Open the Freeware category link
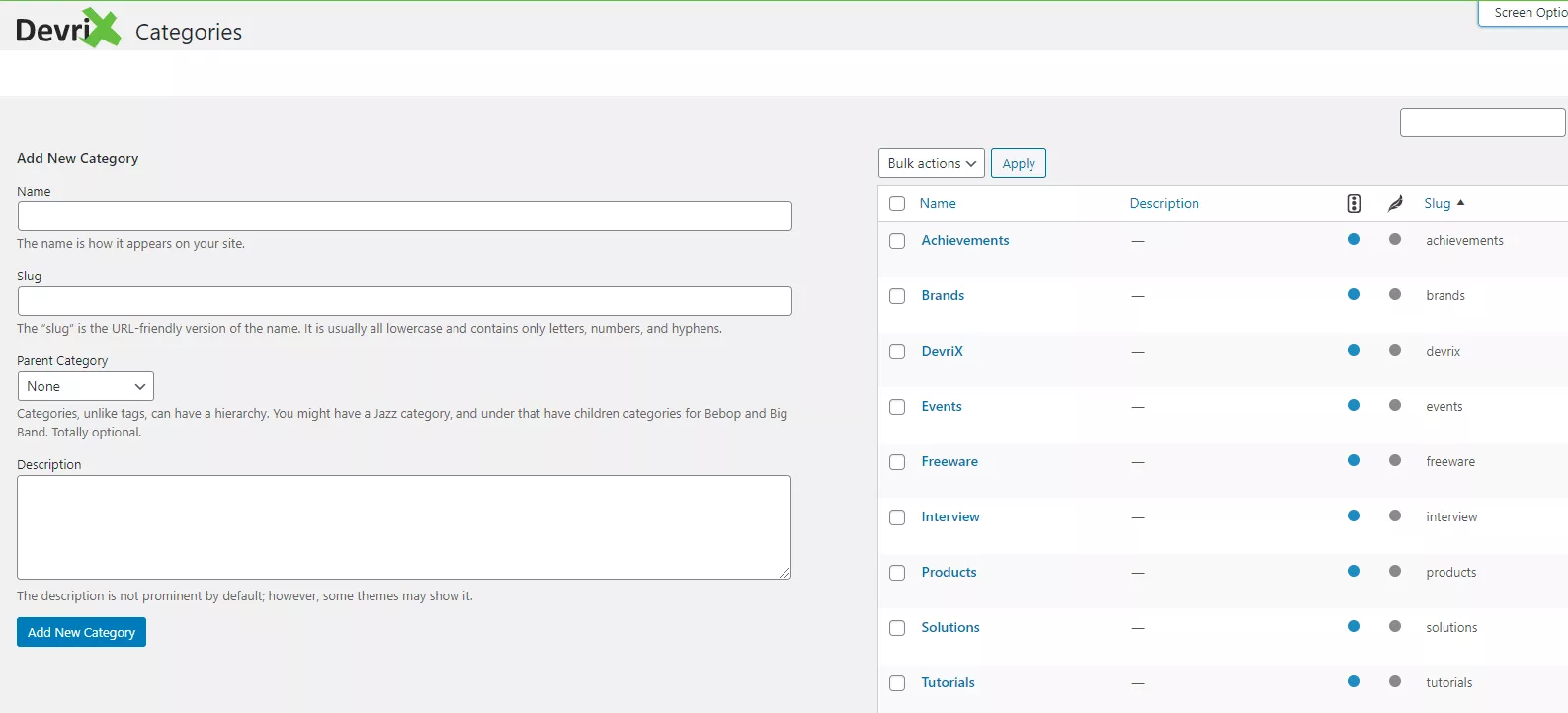1568x713 pixels. (949, 461)
